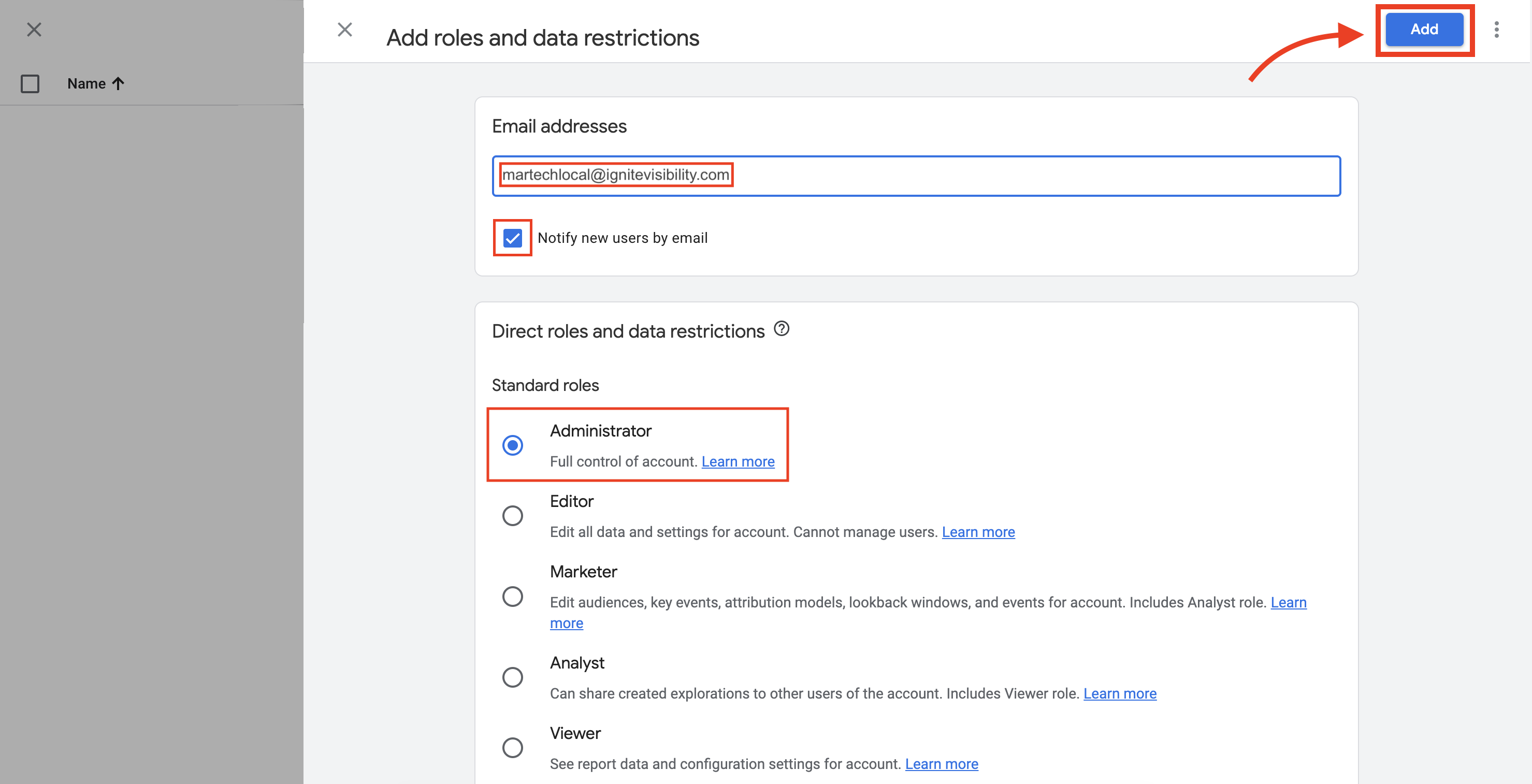Select the Editor role radio button
Image resolution: width=1532 pixels, height=784 pixels.
(512, 515)
